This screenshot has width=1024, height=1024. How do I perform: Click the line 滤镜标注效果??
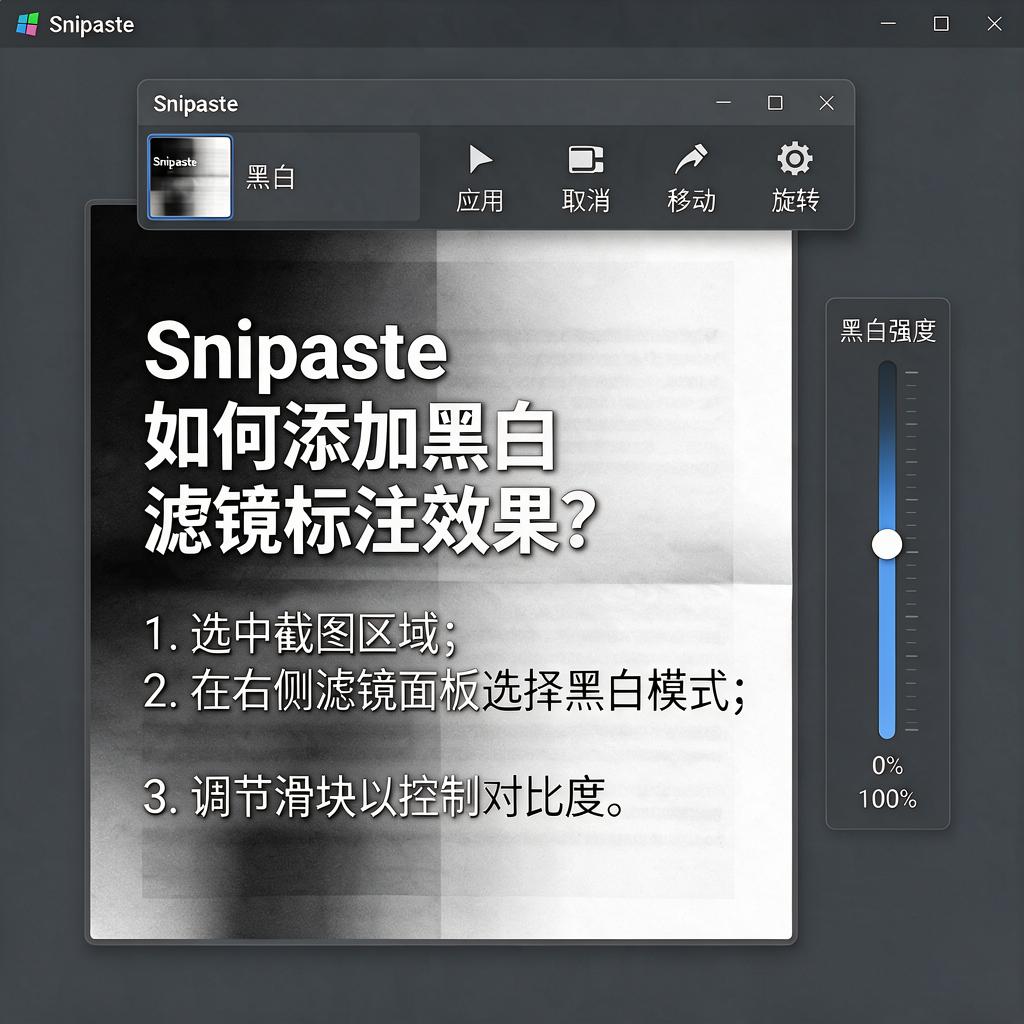[x=371, y=519]
